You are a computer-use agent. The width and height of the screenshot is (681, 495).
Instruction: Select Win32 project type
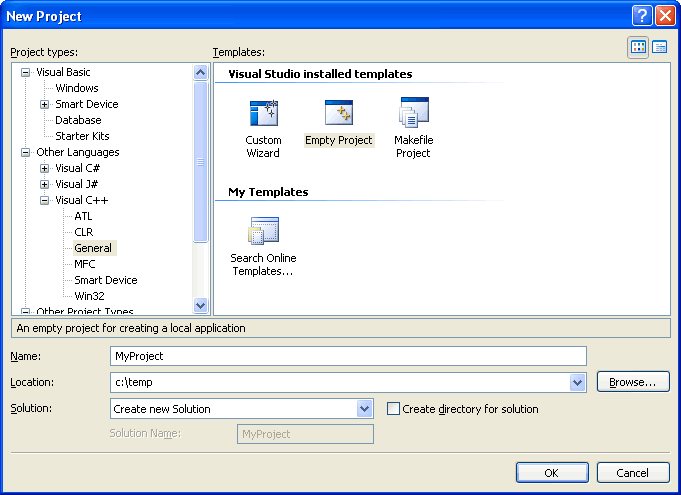click(89, 296)
